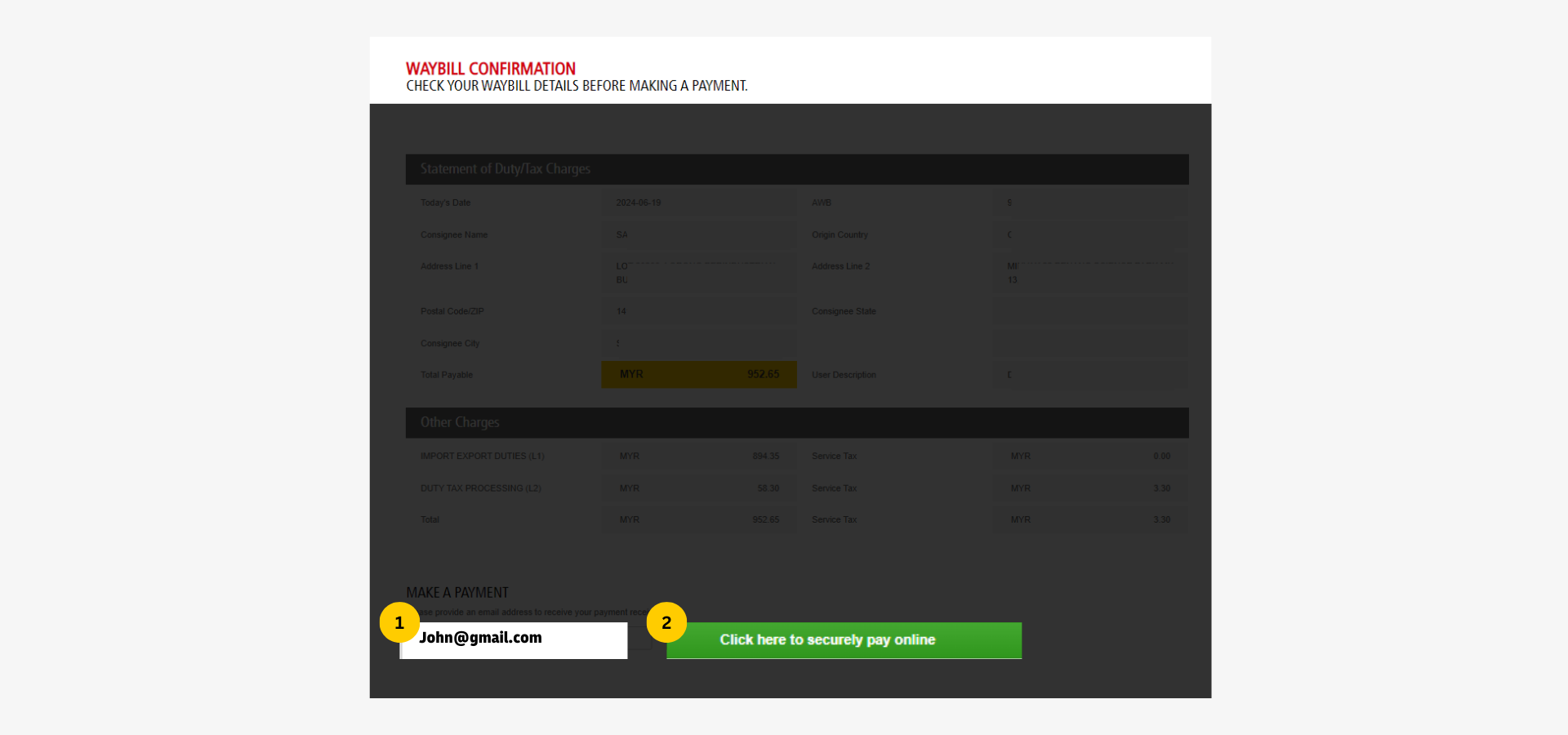Viewport: 1568px width, 735px height.
Task: Click the 952.65 amount in Other Charges Total row
Action: point(766,520)
